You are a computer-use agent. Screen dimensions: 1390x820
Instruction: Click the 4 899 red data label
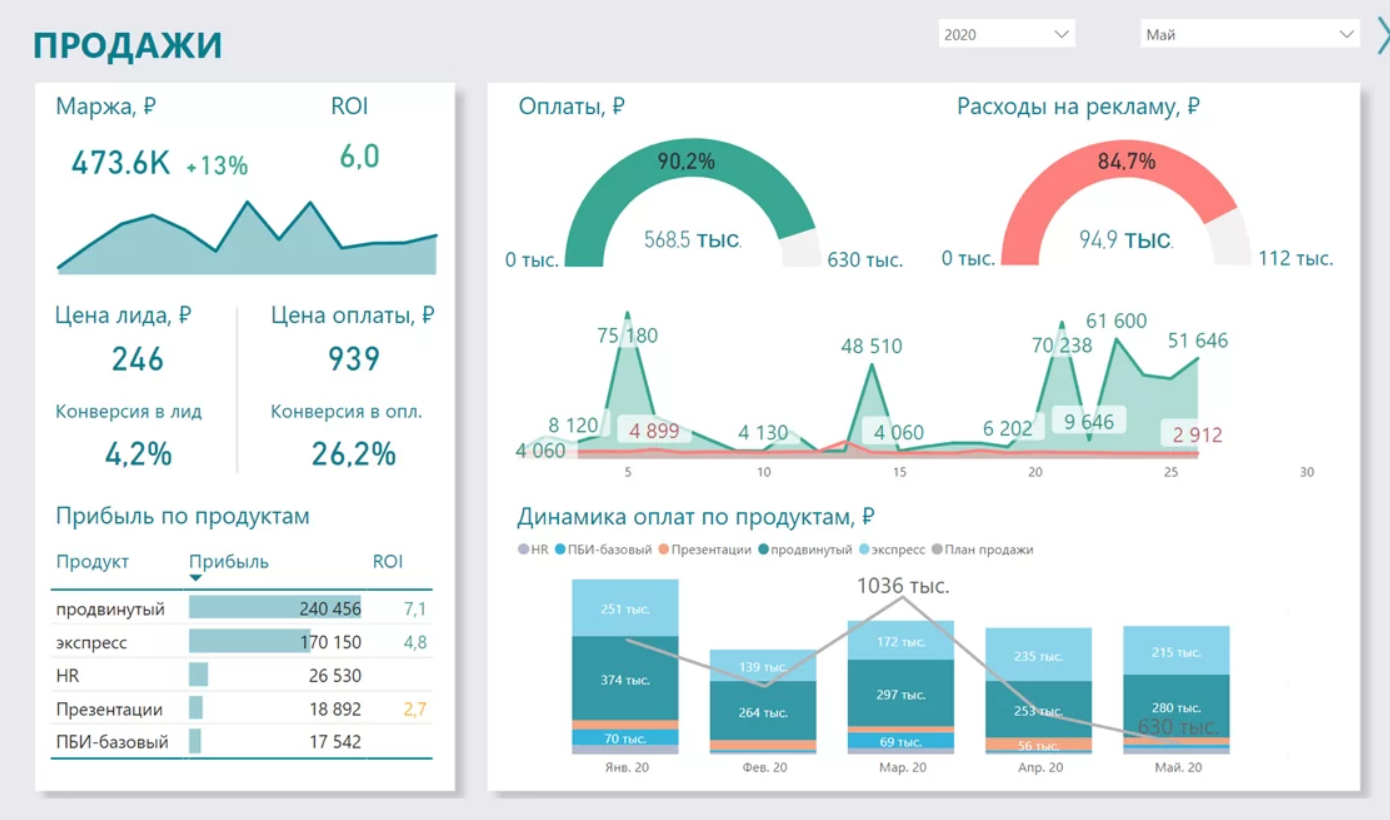coord(654,432)
